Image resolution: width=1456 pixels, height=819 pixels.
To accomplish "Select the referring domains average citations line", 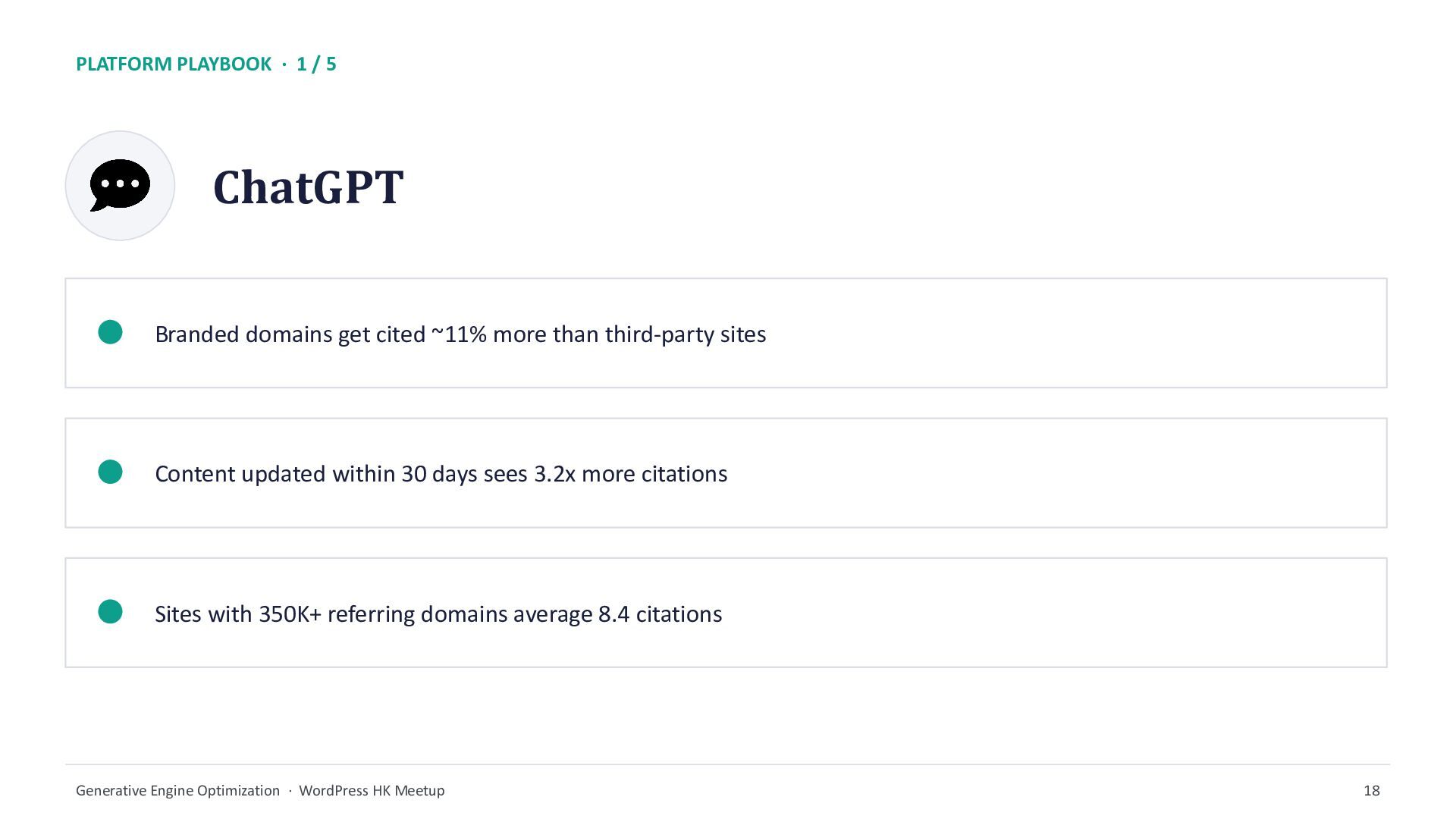I will (438, 613).
